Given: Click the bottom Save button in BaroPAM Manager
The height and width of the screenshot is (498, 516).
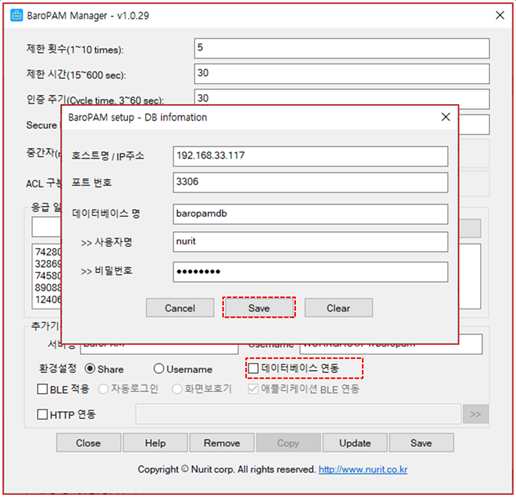Looking at the screenshot, I should pos(421,443).
